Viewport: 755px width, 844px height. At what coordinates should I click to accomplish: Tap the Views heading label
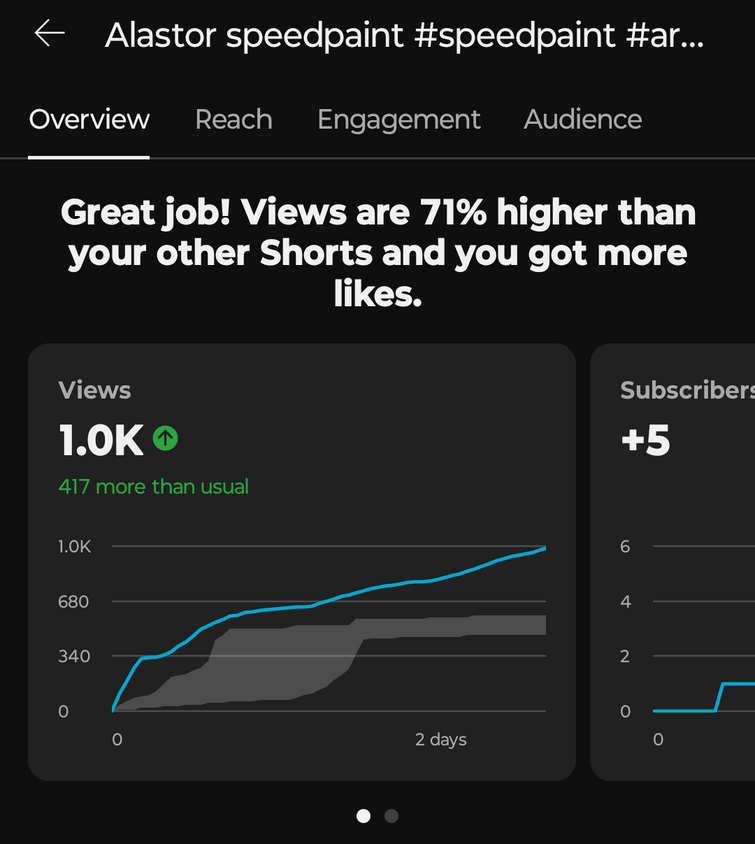click(95, 390)
